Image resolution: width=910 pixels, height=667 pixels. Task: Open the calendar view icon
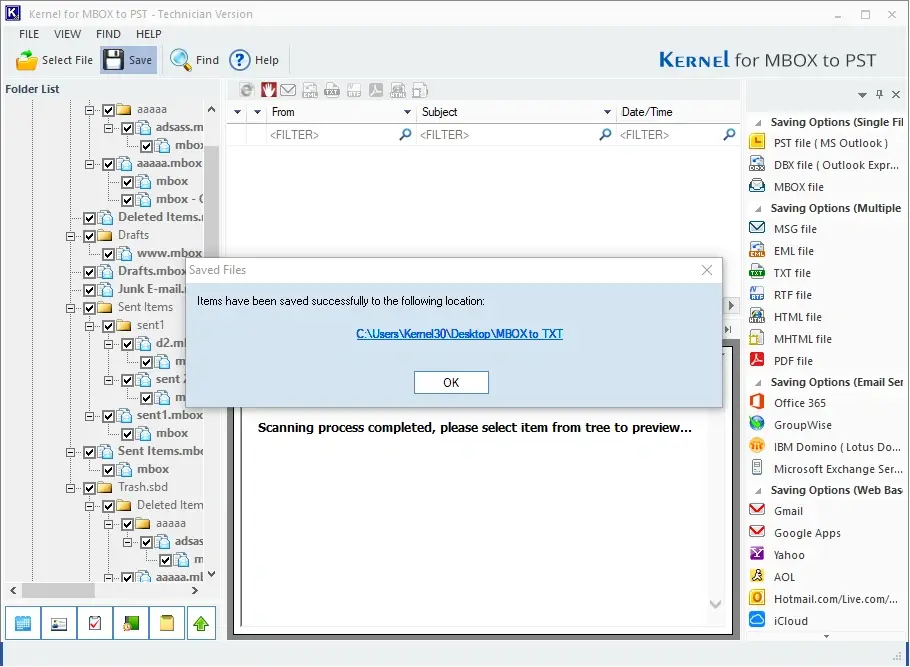pos(23,623)
